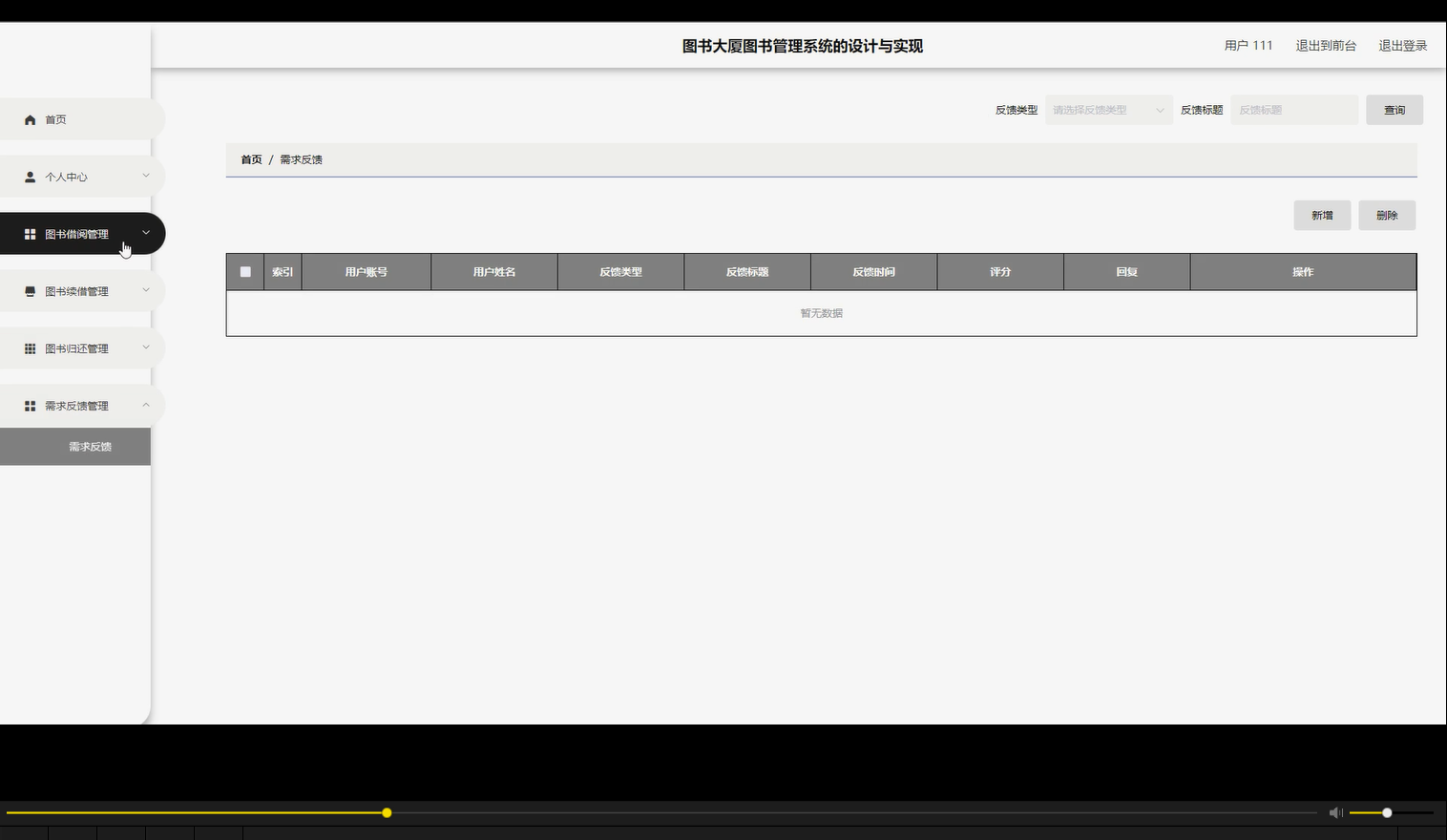
Task: Click 退出登录 to log out
Action: (x=1401, y=45)
